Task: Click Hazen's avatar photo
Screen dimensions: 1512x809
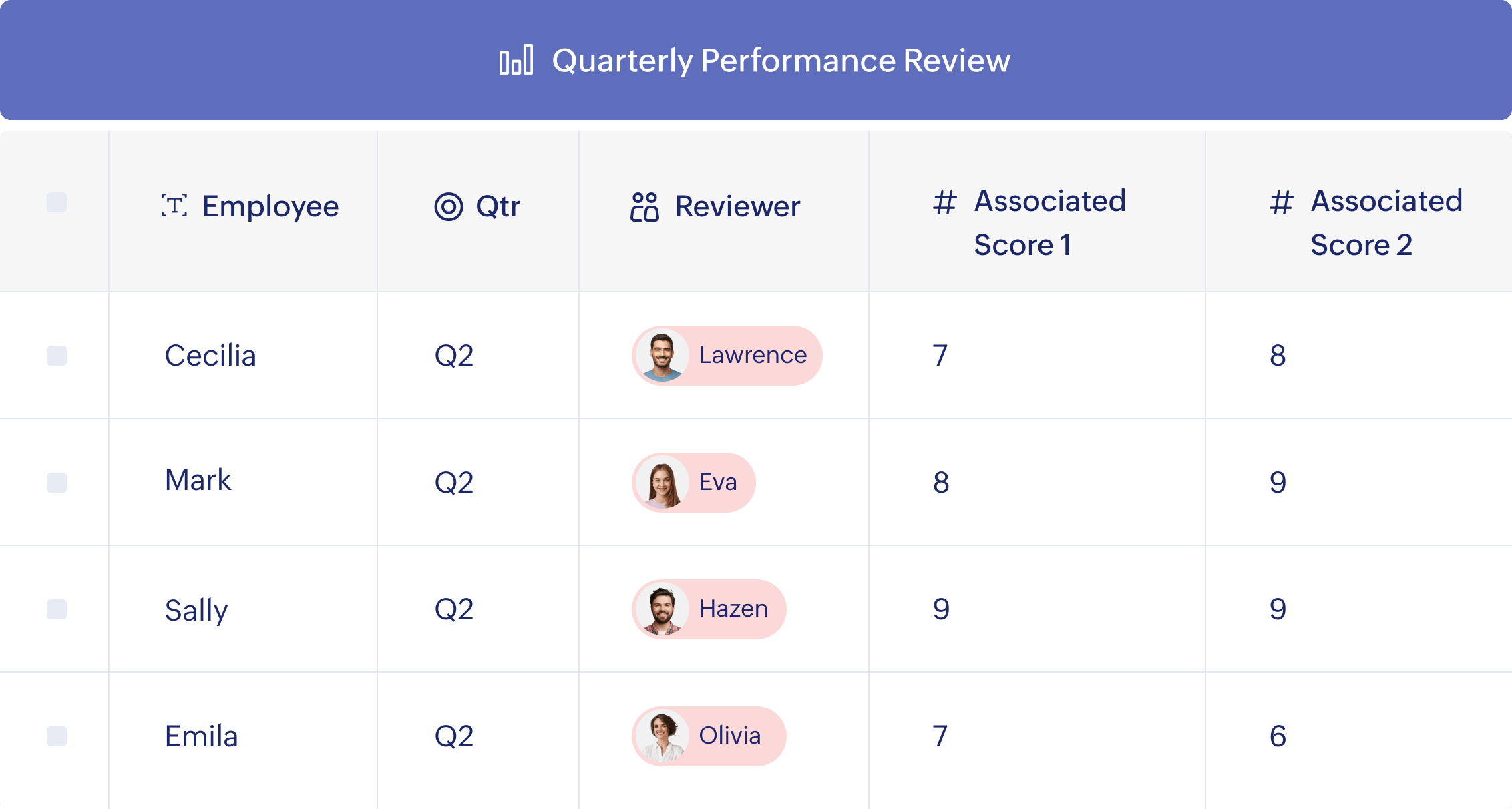Action: click(x=662, y=610)
